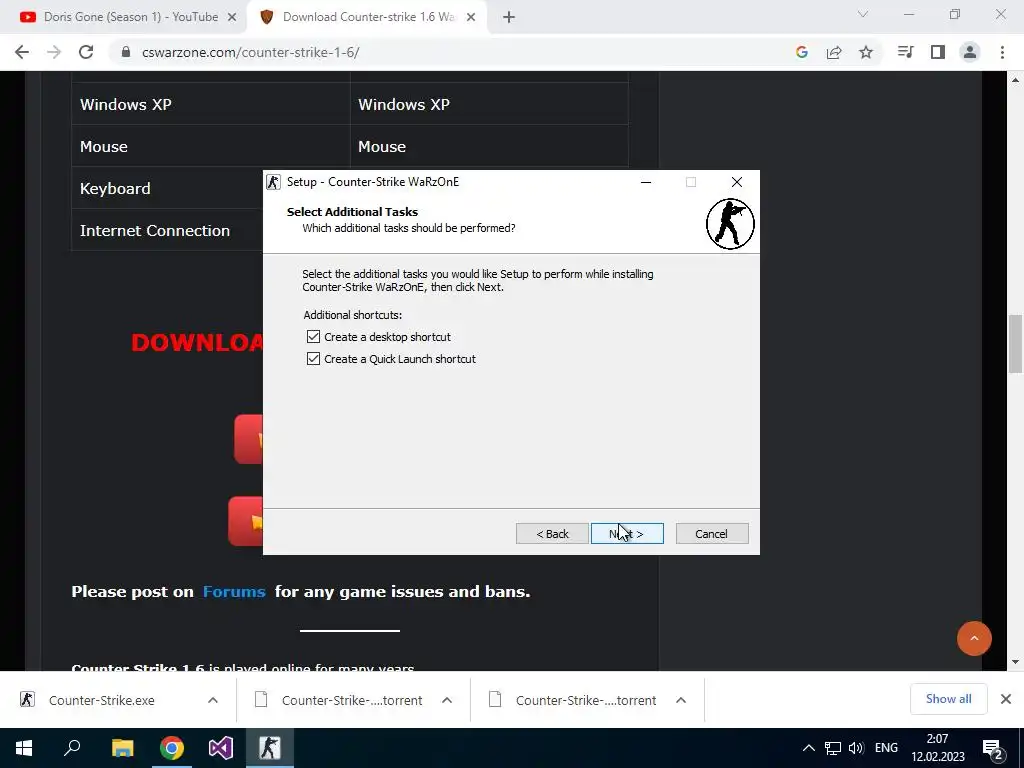Share this page icon
1024x768 pixels.
coord(834,52)
